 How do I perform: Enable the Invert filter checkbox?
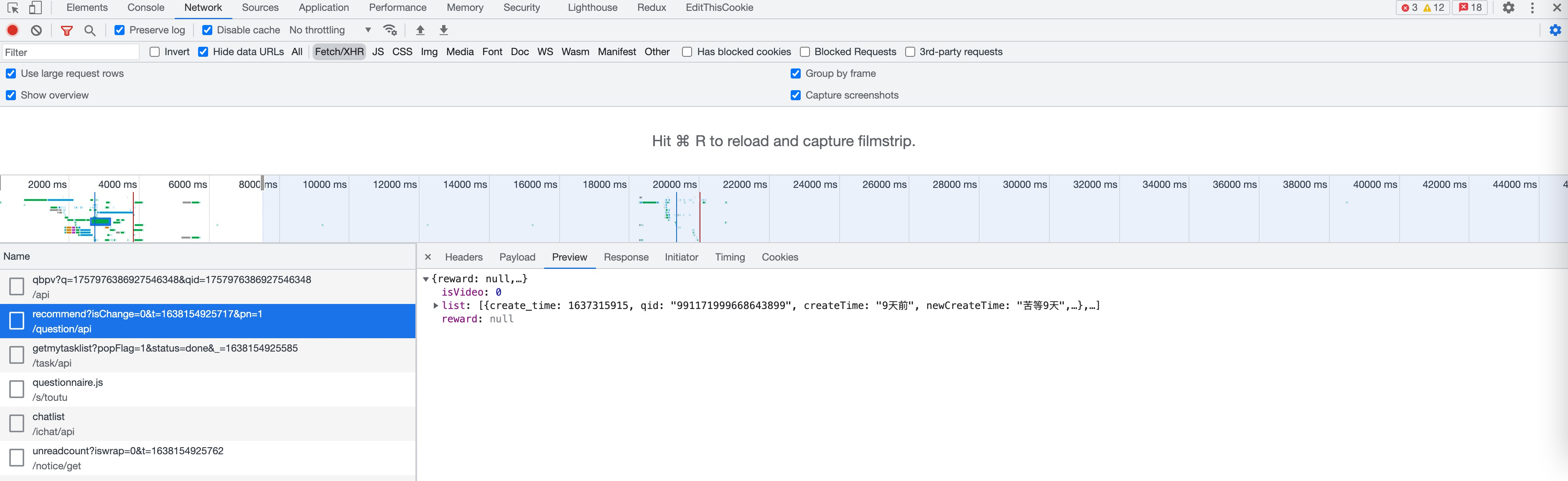pos(155,52)
